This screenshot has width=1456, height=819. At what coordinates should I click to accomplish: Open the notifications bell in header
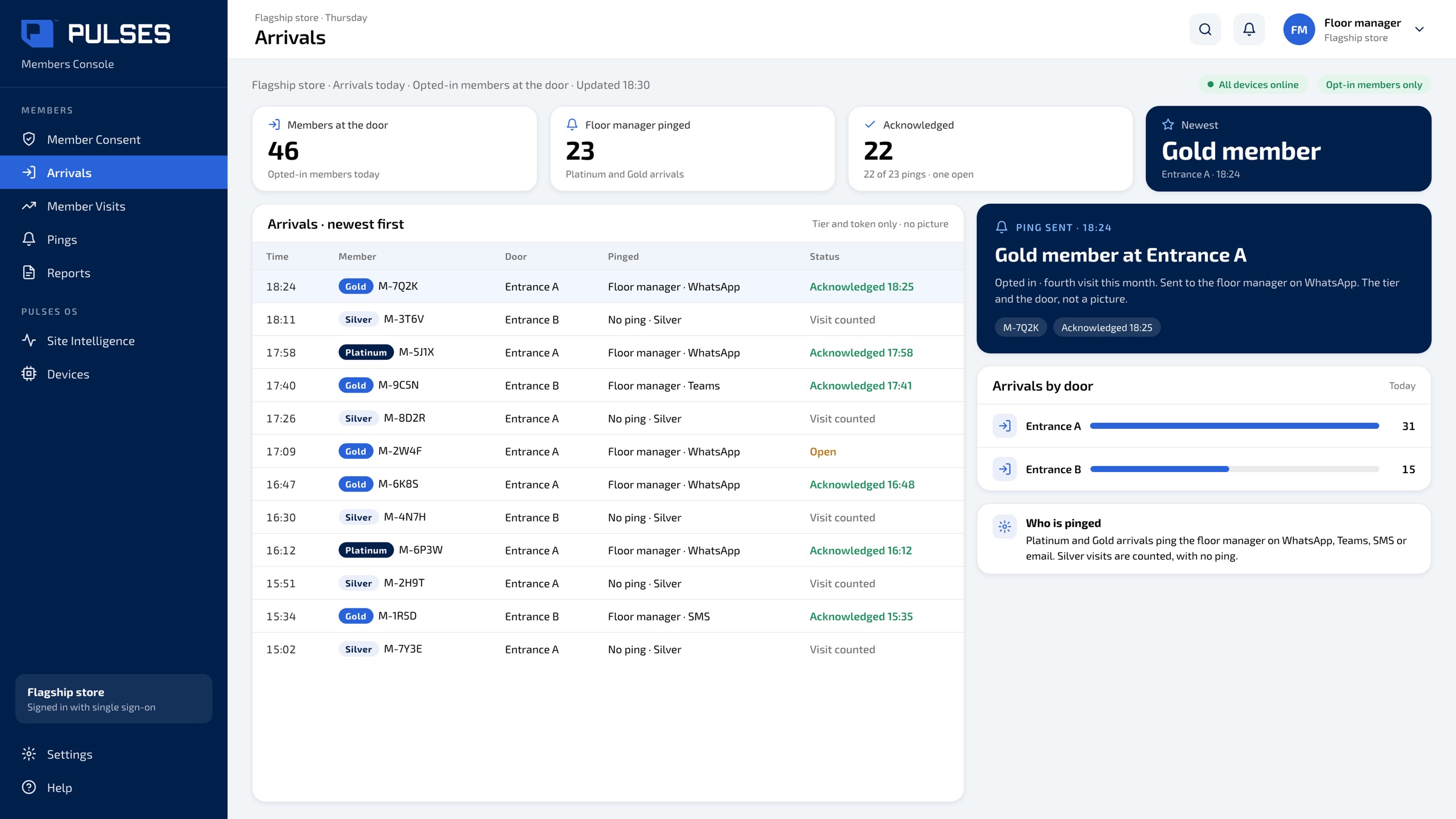click(1249, 29)
